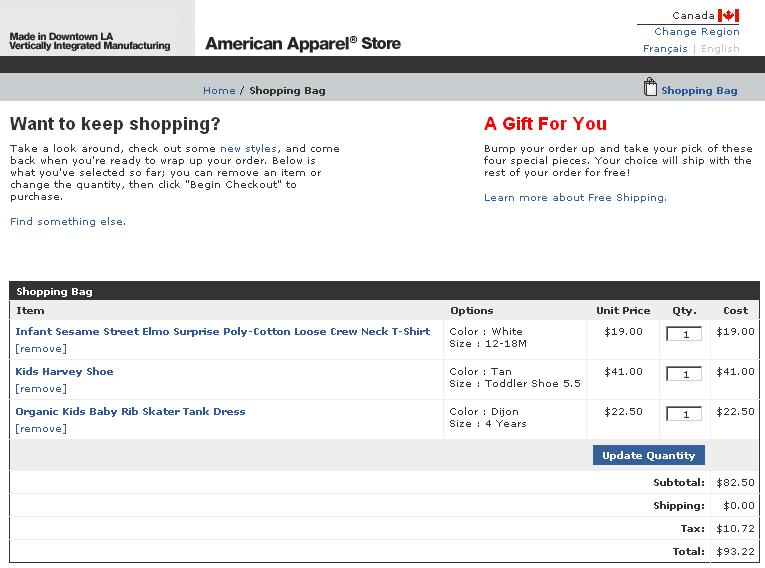Click quantity field for Skater Tank Dress
Image resolution: width=765 pixels, height=568 pixels.
(684, 414)
